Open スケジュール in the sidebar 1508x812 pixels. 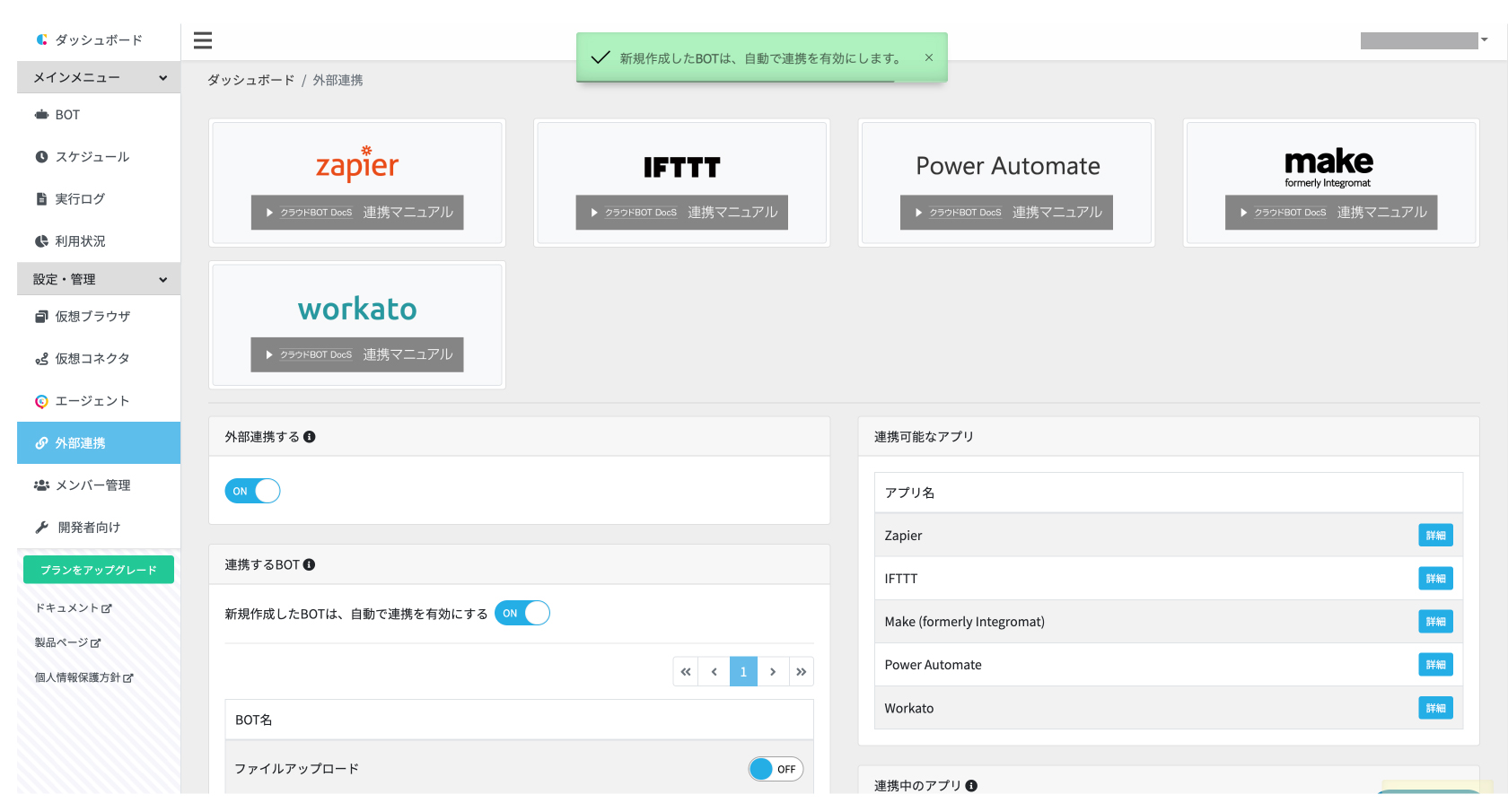pyautogui.click(x=99, y=157)
